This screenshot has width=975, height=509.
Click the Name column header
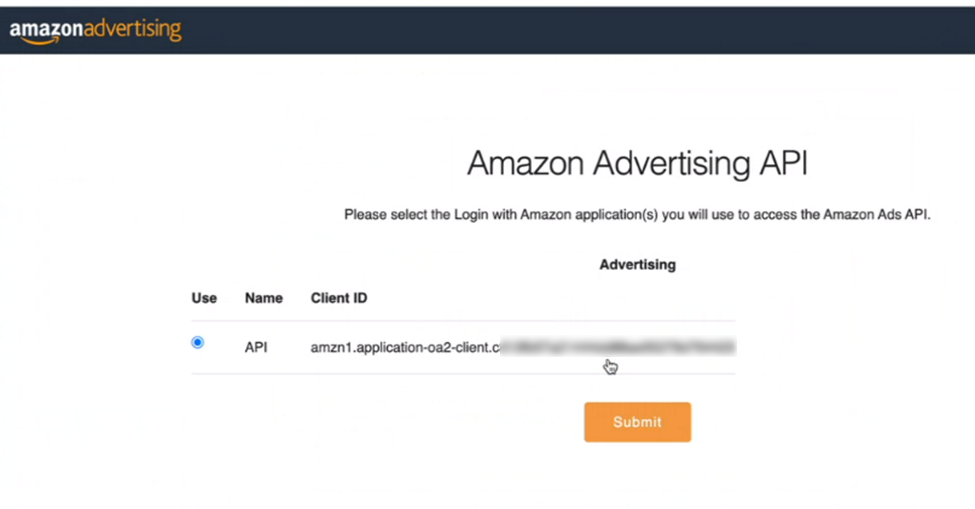pos(264,298)
